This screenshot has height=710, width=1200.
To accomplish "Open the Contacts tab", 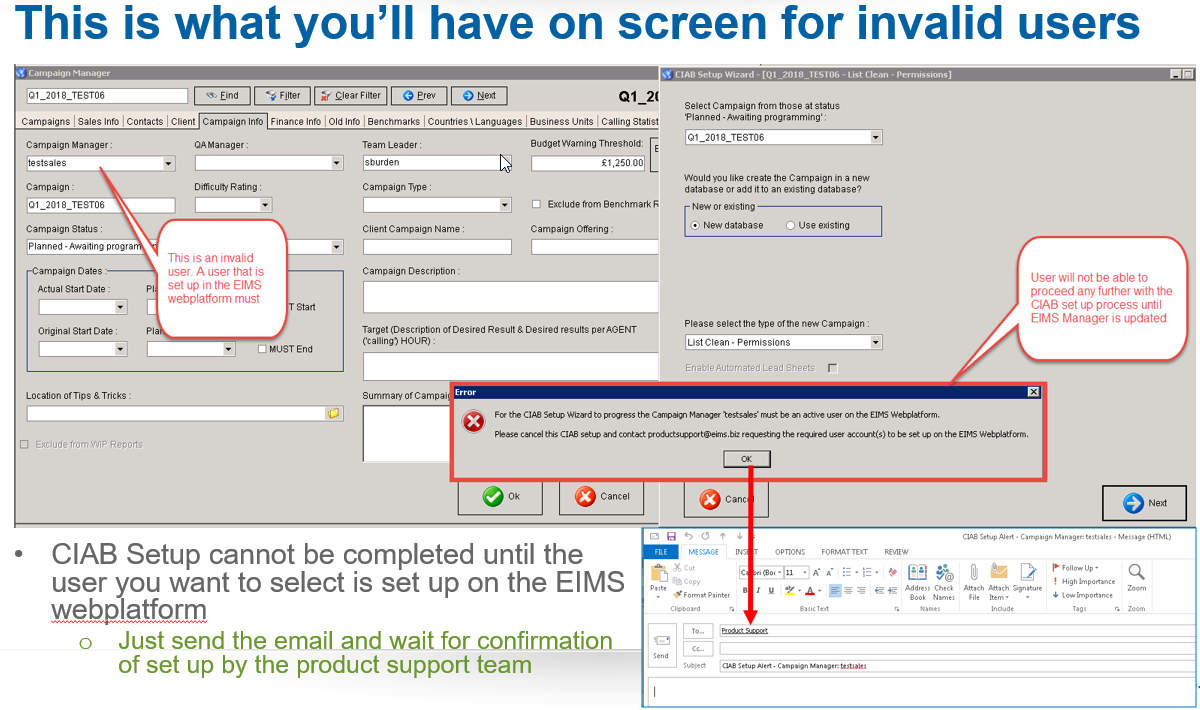I will 145,122.
